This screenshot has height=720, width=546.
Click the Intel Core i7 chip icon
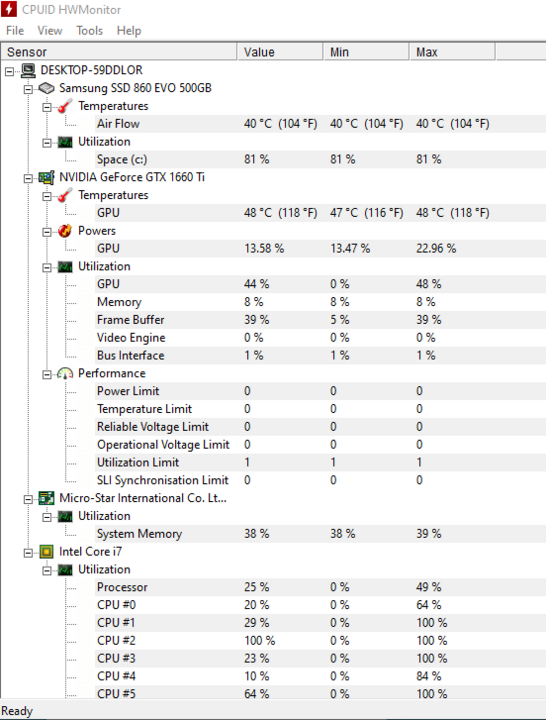[46, 551]
